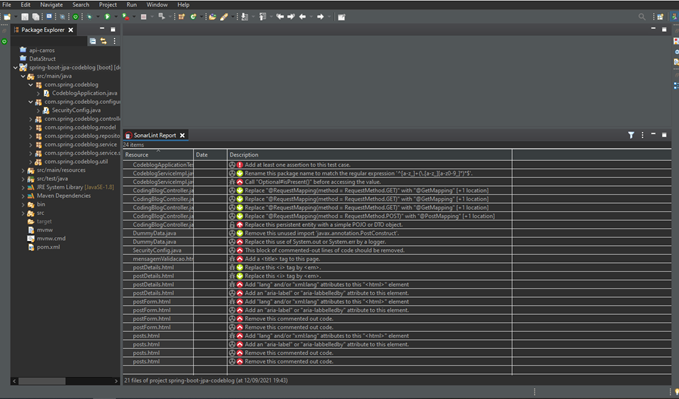The image size is (679, 399).
Task: Sort by Date column header
Action: 210,155
